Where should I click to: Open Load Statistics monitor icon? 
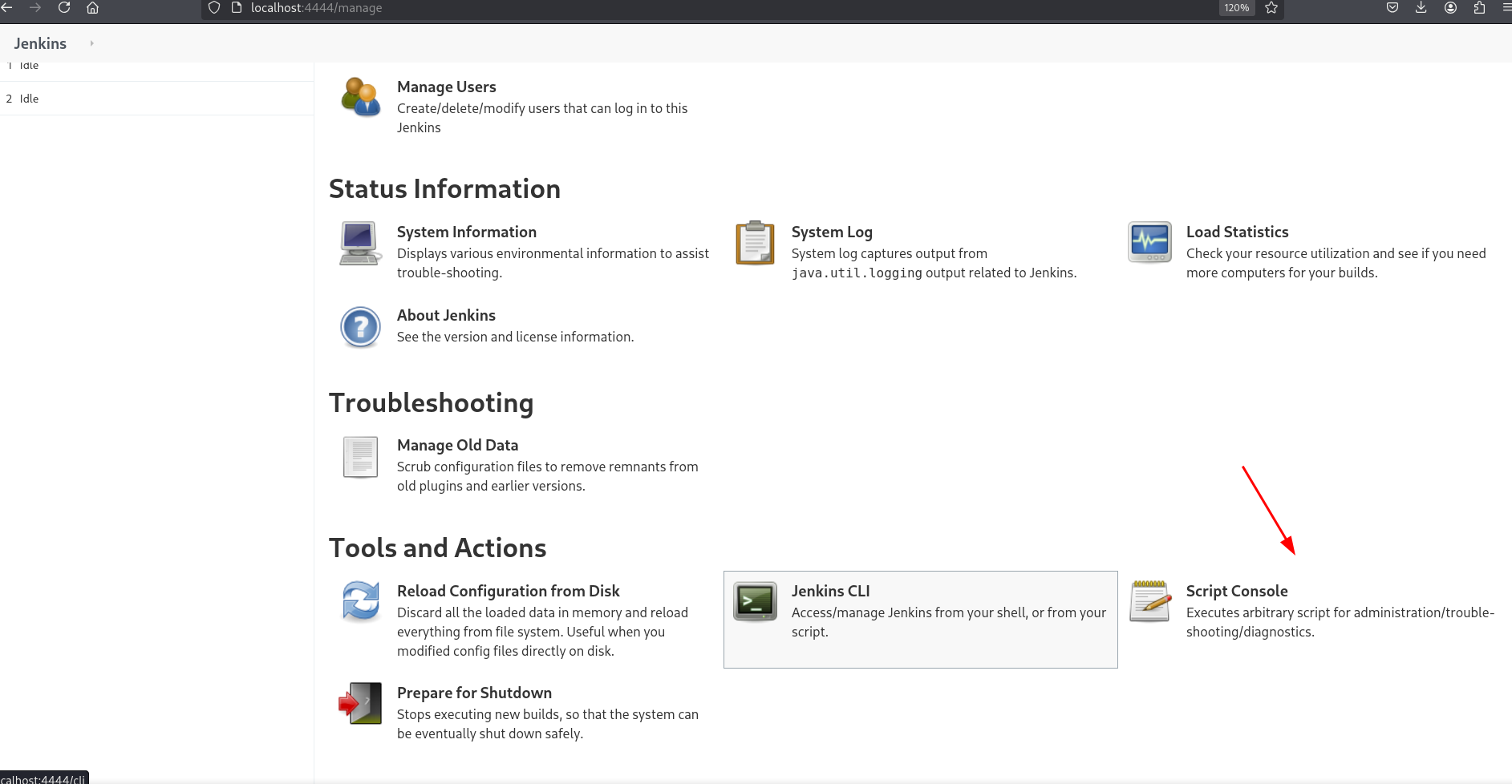(1149, 242)
